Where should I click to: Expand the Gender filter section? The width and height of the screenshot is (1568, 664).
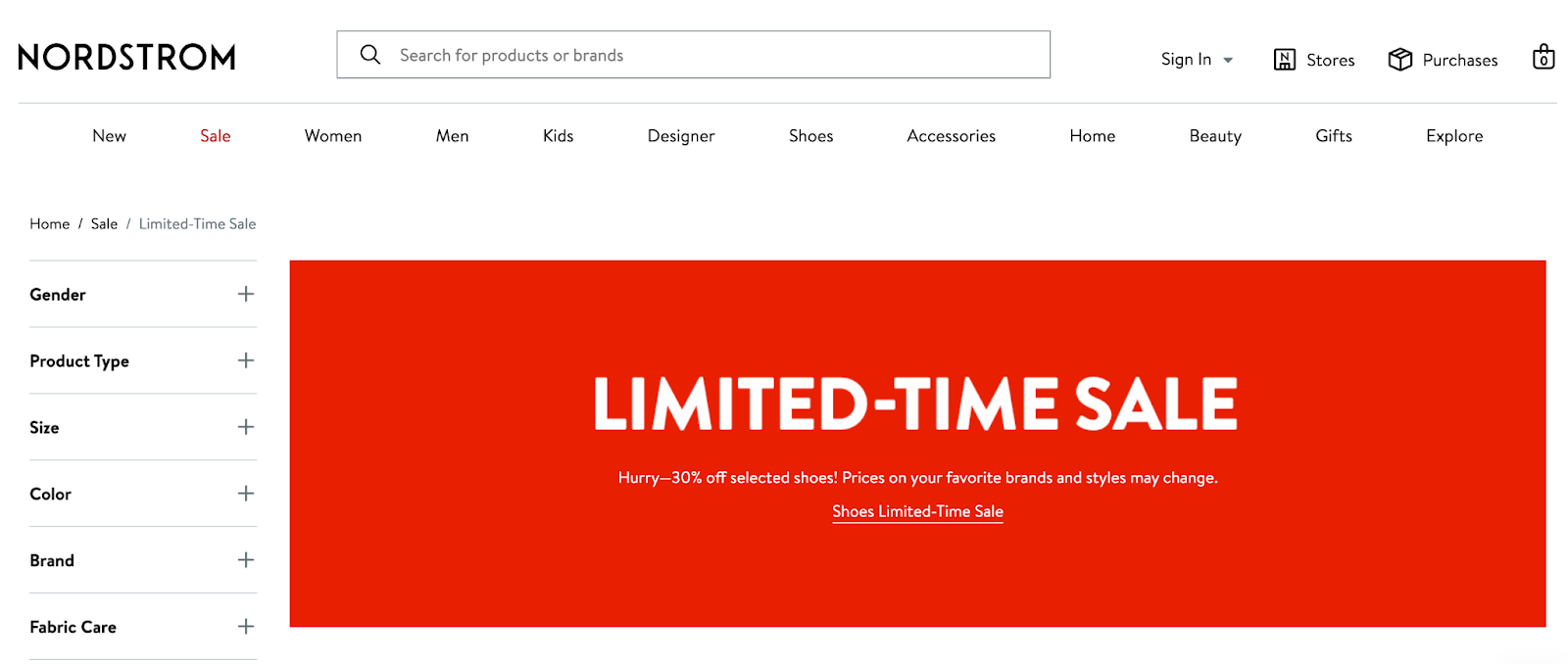[x=246, y=294]
